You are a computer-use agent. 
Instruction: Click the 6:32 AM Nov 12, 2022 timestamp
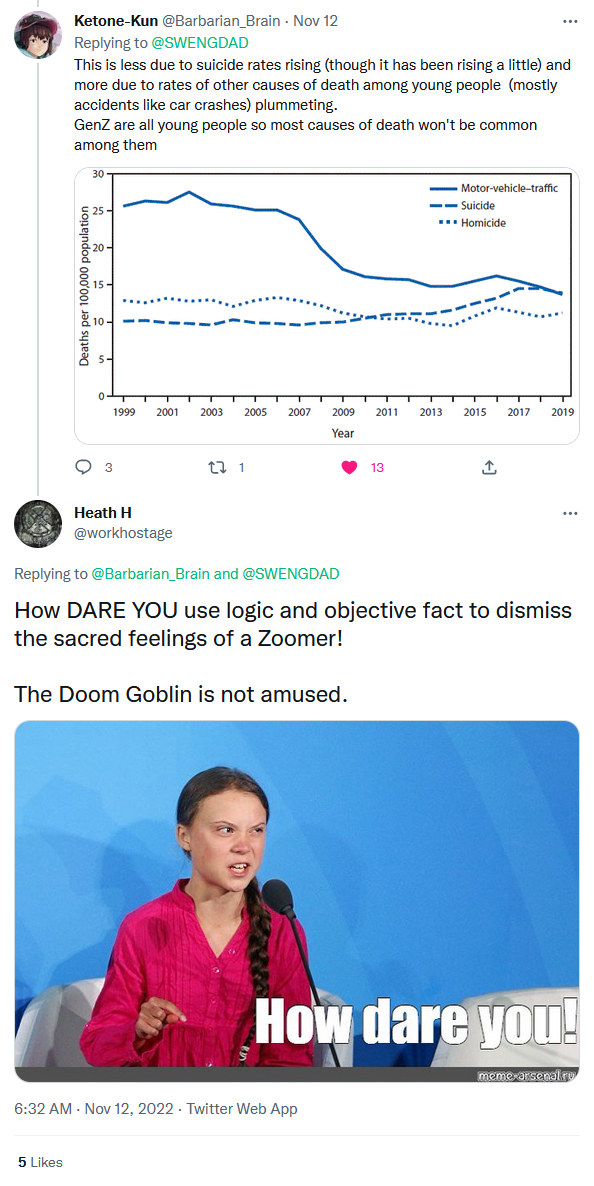coord(95,1109)
